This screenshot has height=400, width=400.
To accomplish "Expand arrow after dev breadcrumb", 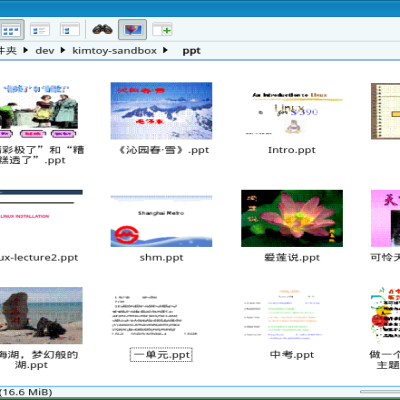I will [x=63, y=50].
